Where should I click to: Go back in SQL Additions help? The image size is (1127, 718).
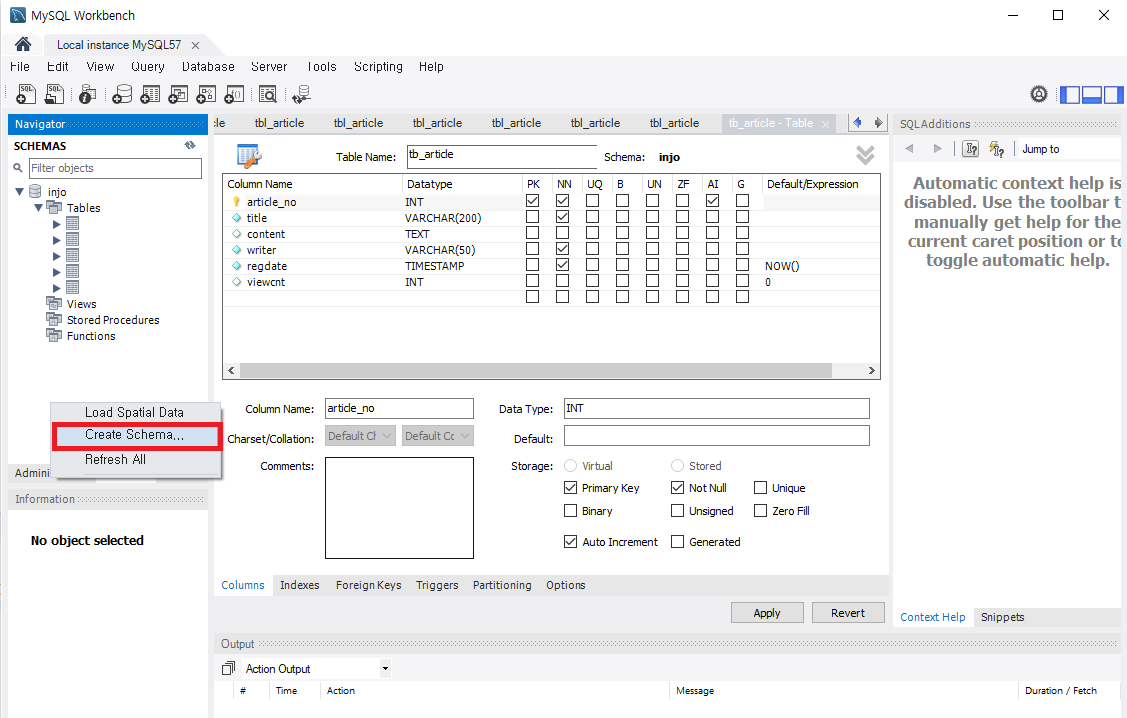click(909, 149)
